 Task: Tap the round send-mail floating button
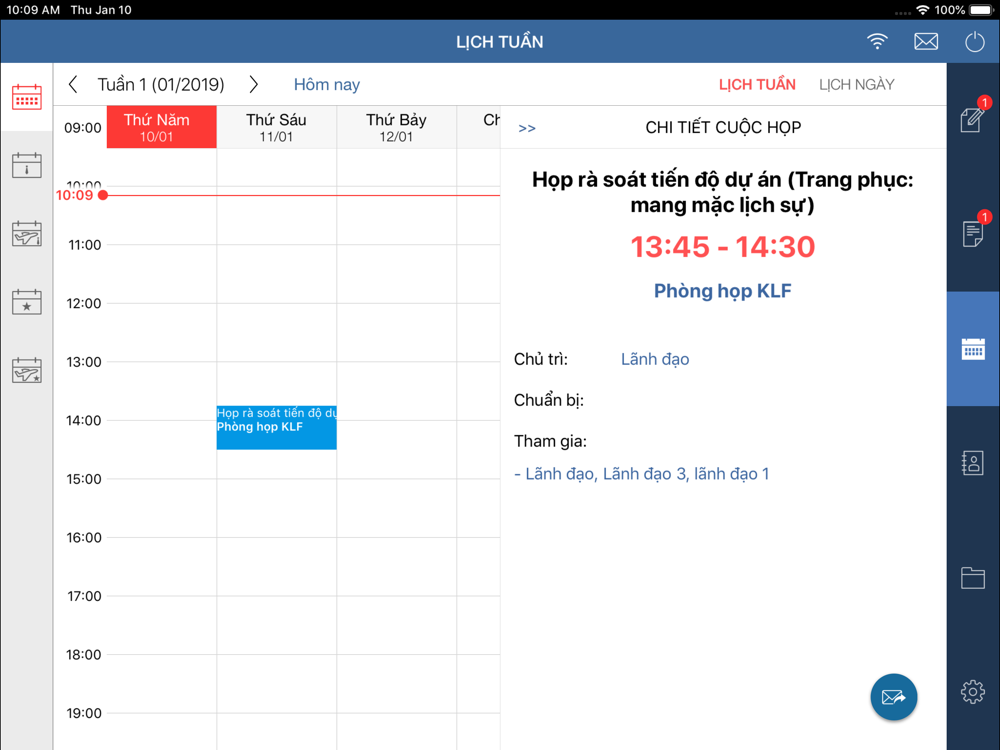893,697
